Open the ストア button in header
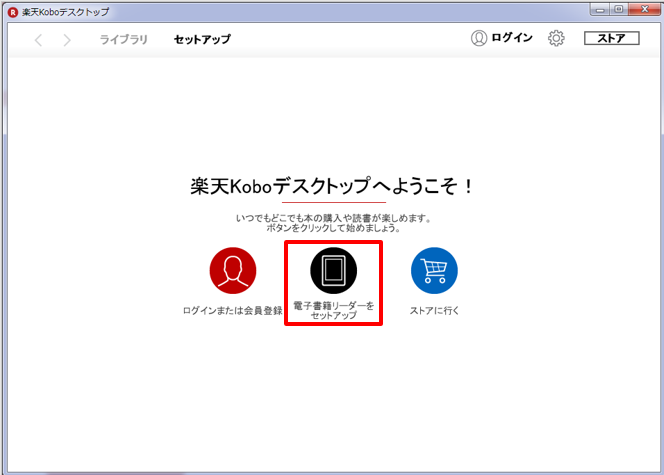Image resolution: width=664 pixels, height=475 pixels. 611,38
